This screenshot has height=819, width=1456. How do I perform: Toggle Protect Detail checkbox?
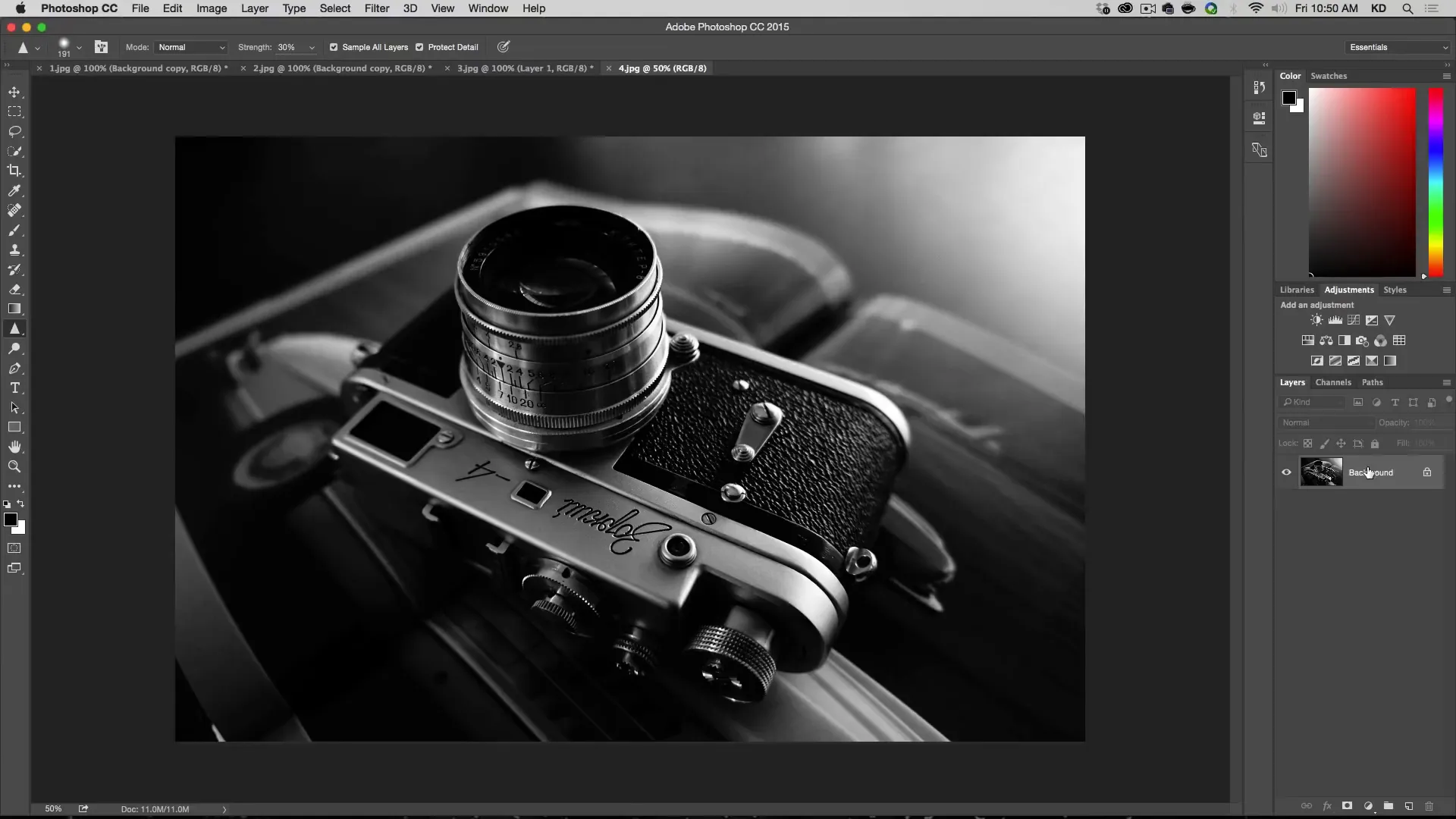coord(419,47)
